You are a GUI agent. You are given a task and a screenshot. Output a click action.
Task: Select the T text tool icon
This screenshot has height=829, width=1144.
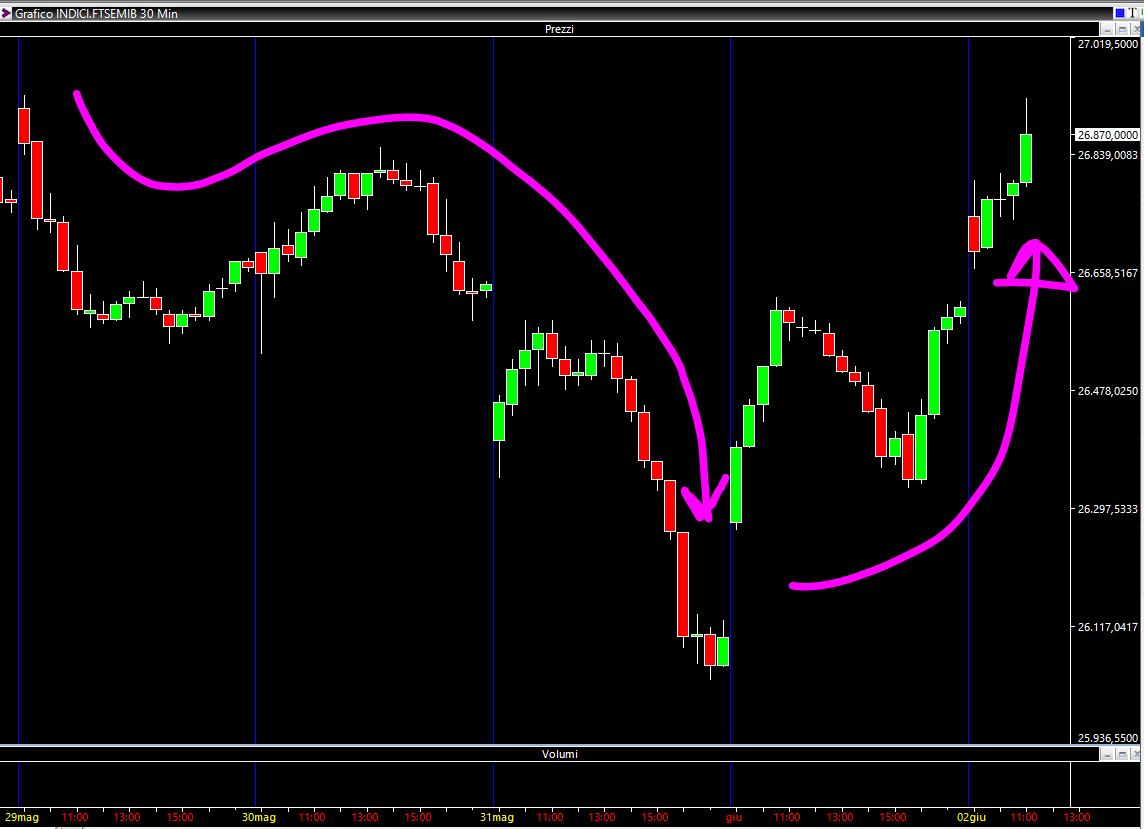click(x=1132, y=13)
